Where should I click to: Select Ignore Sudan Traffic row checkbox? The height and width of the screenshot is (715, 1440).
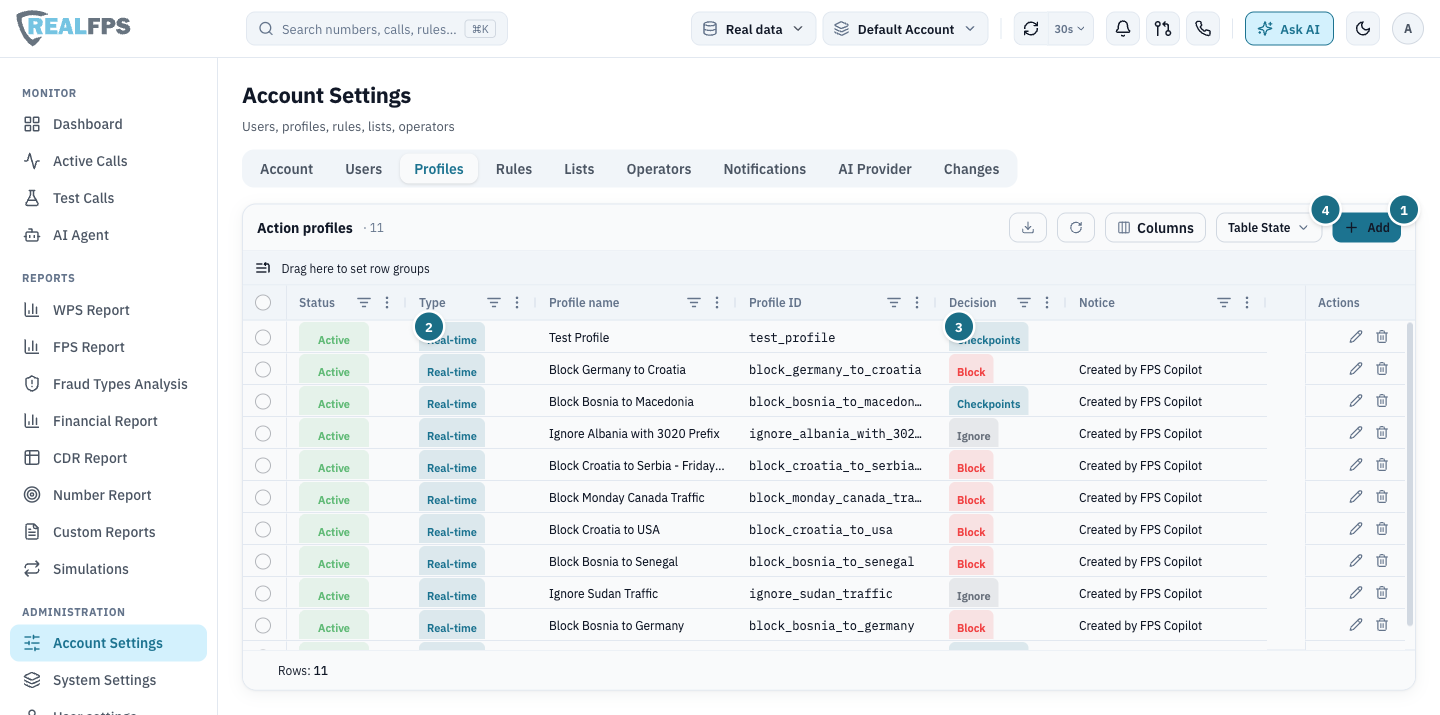pyautogui.click(x=263, y=594)
